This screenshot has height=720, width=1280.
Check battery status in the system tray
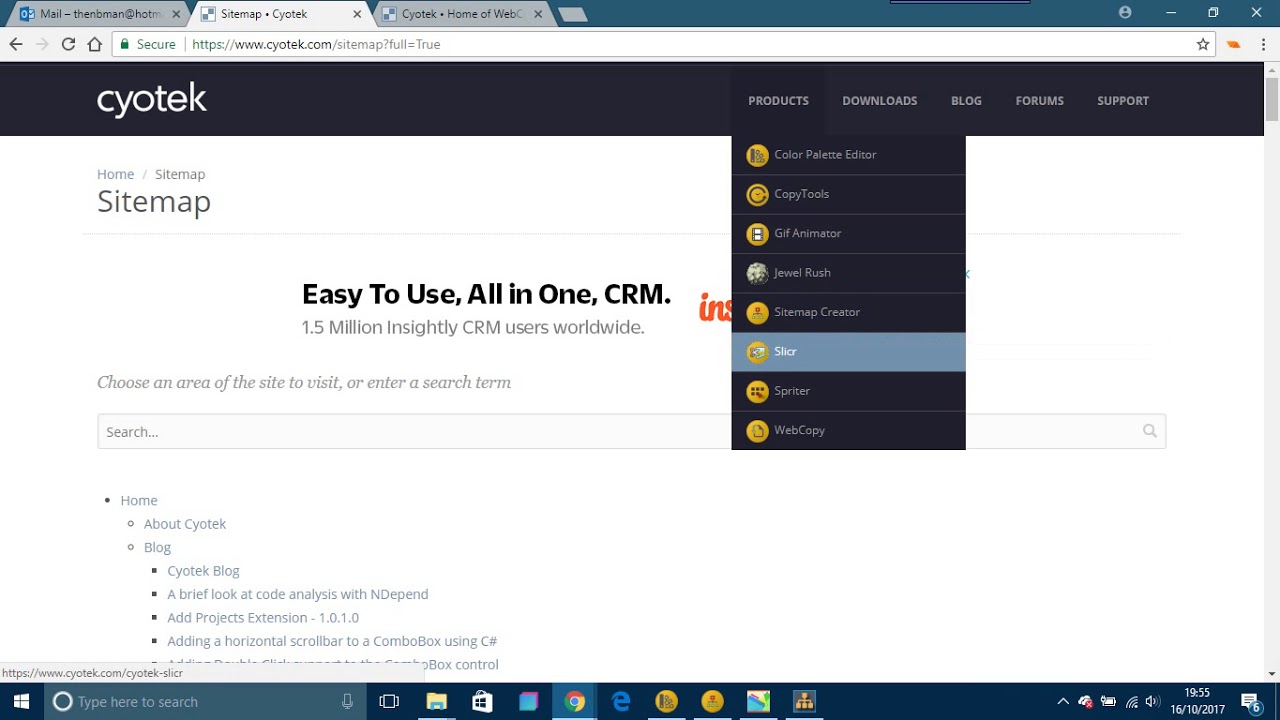pyautogui.click(x=1108, y=702)
